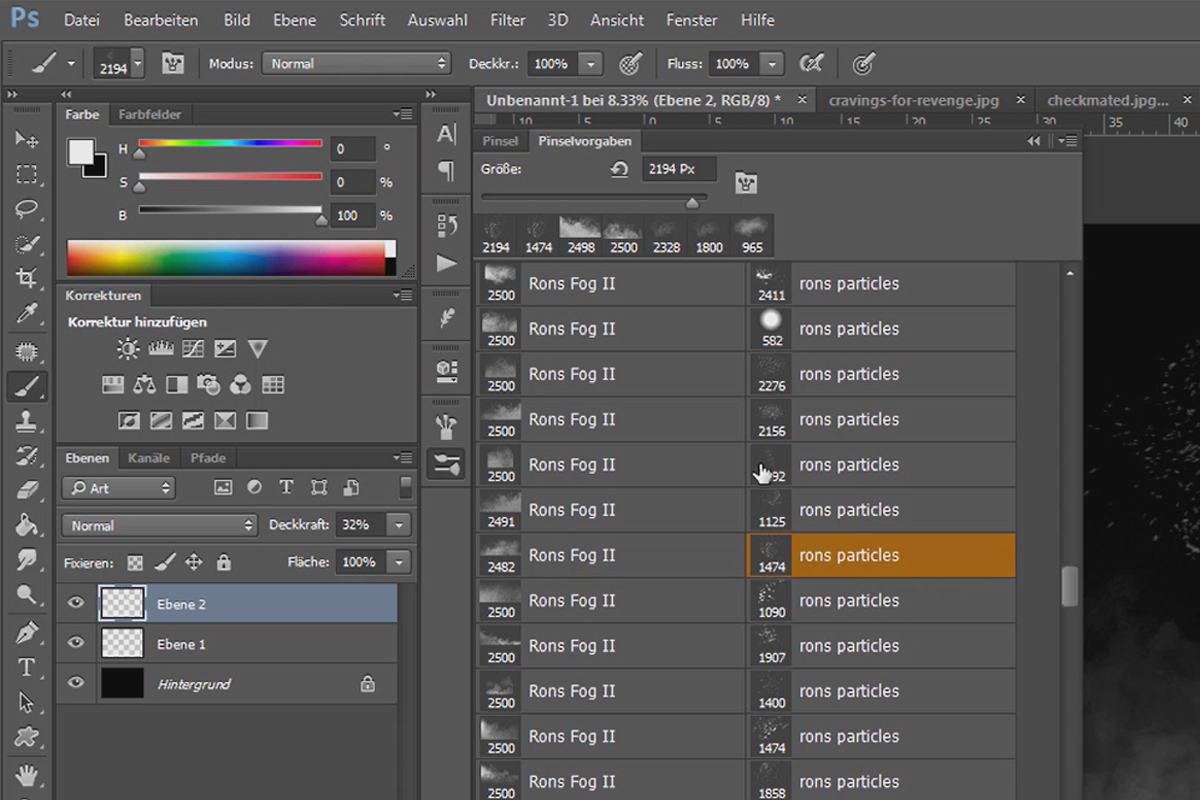Switch to the Farbfelder tab
This screenshot has width=1200, height=800.
pos(150,114)
